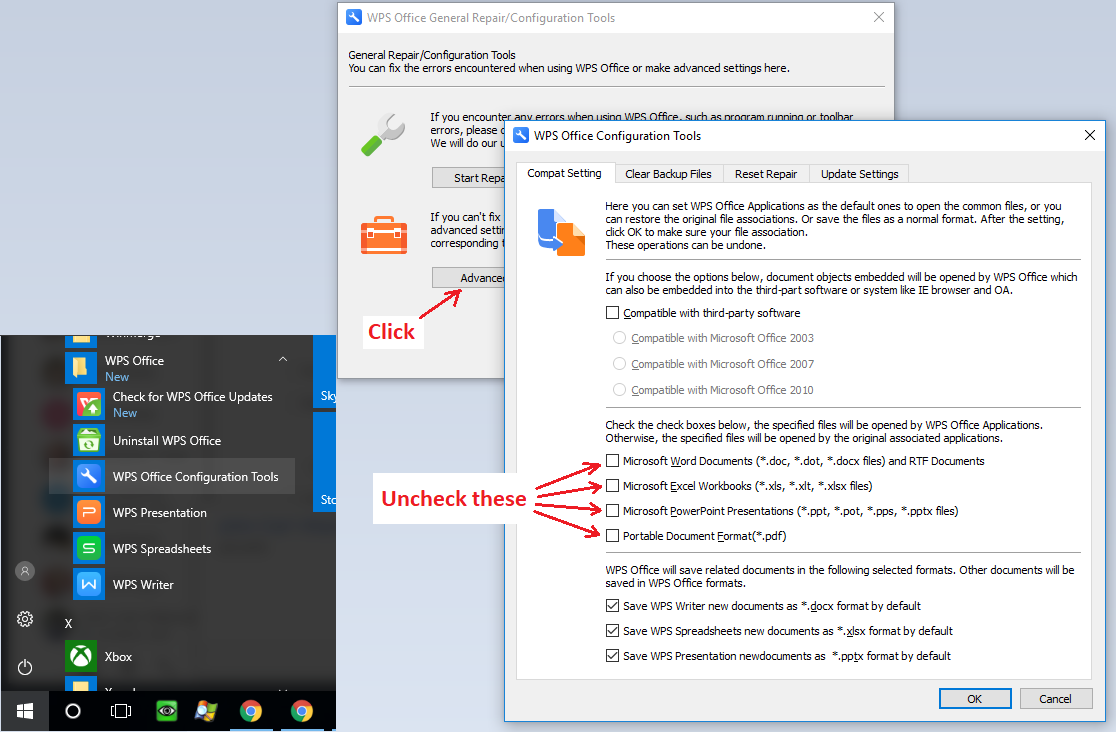The image size is (1116, 732).
Task: Toggle Microsoft PowerPoint Presentations checkbox
Action: (x=612, y=511)
